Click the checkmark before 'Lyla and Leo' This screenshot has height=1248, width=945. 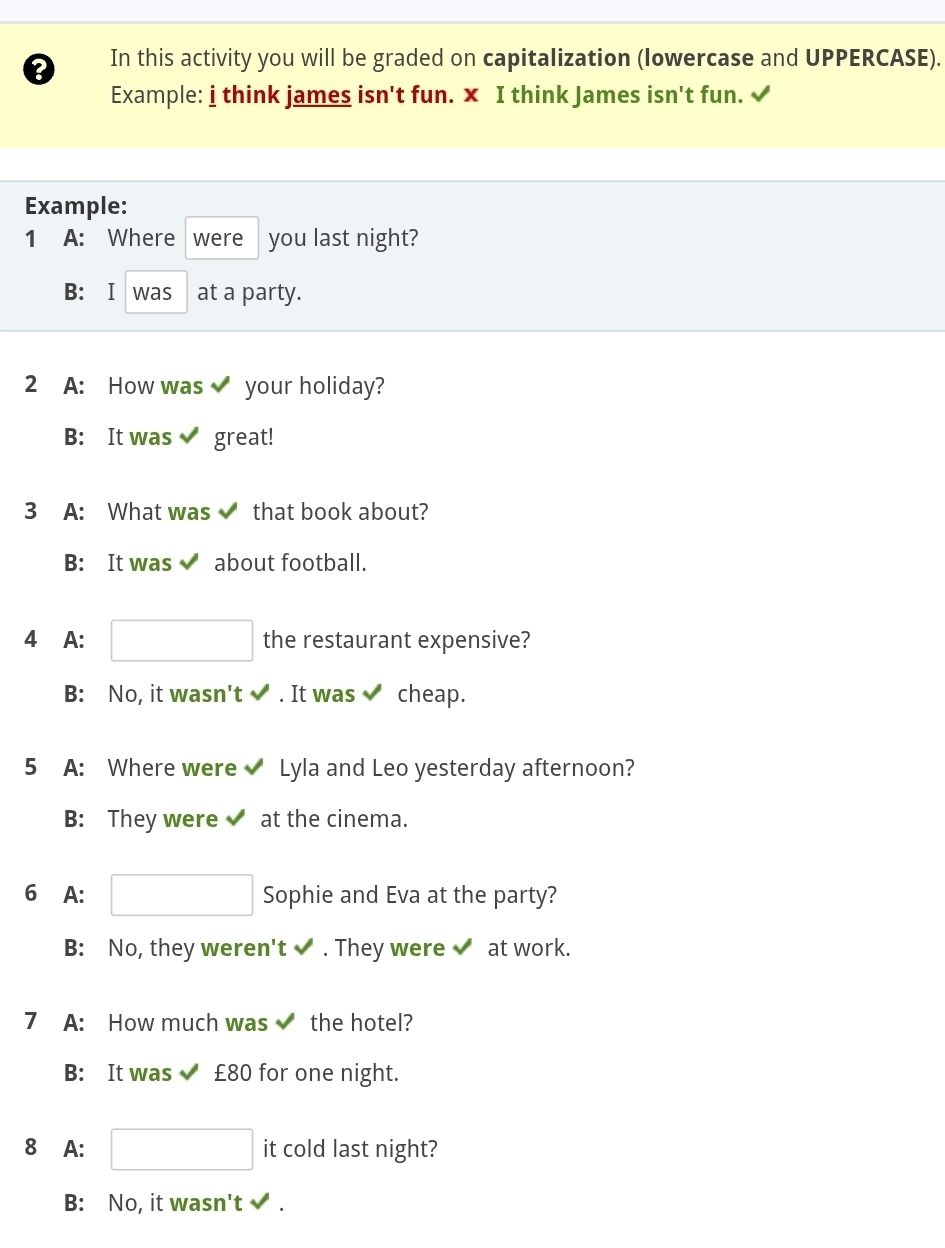coord(254,768)
